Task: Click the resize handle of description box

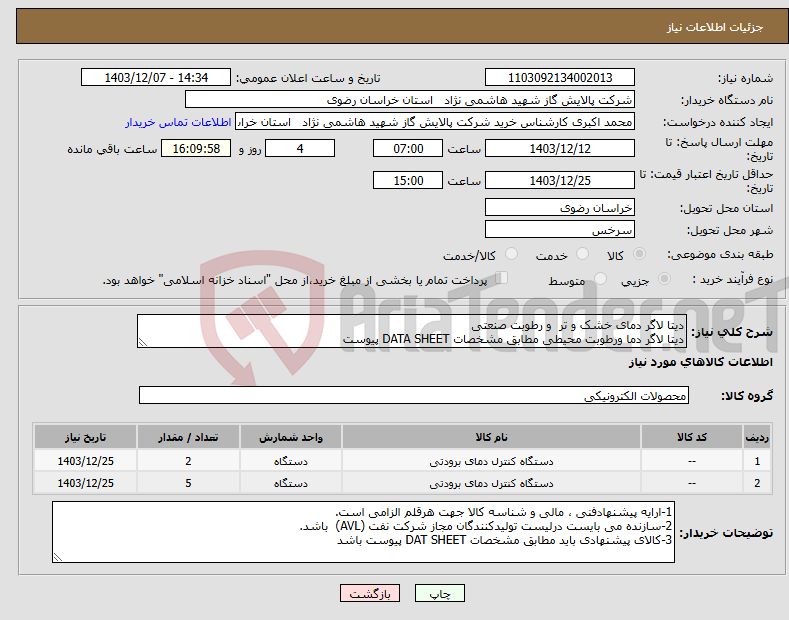Action: (x=143, y=342)
